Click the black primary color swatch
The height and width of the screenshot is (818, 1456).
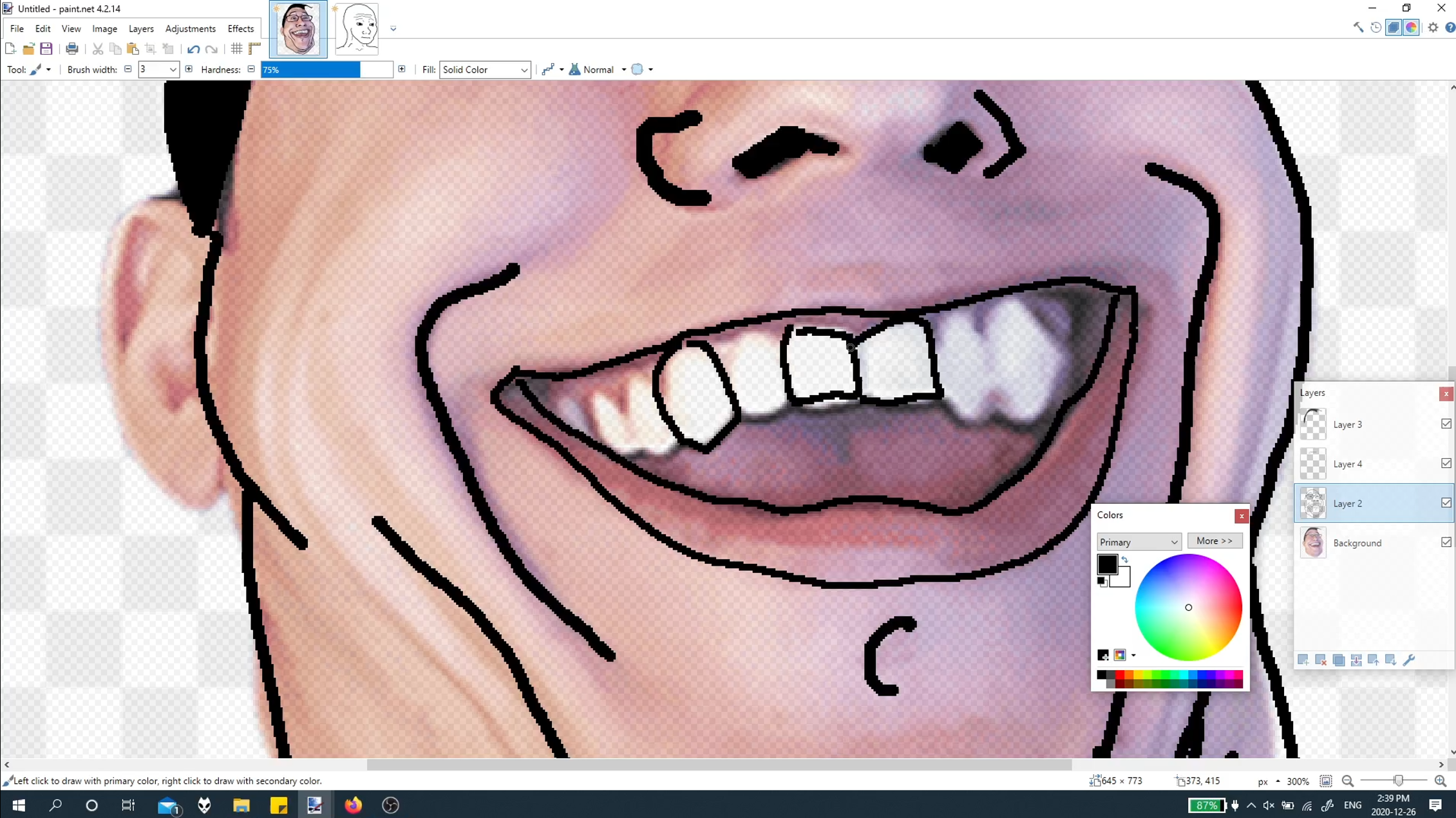pyautogui.click(x=1106, y=564)
